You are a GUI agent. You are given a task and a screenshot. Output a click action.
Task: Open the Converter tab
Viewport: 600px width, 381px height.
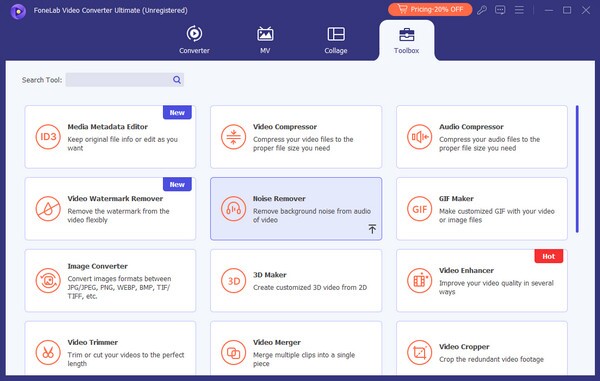pos(194,40)
